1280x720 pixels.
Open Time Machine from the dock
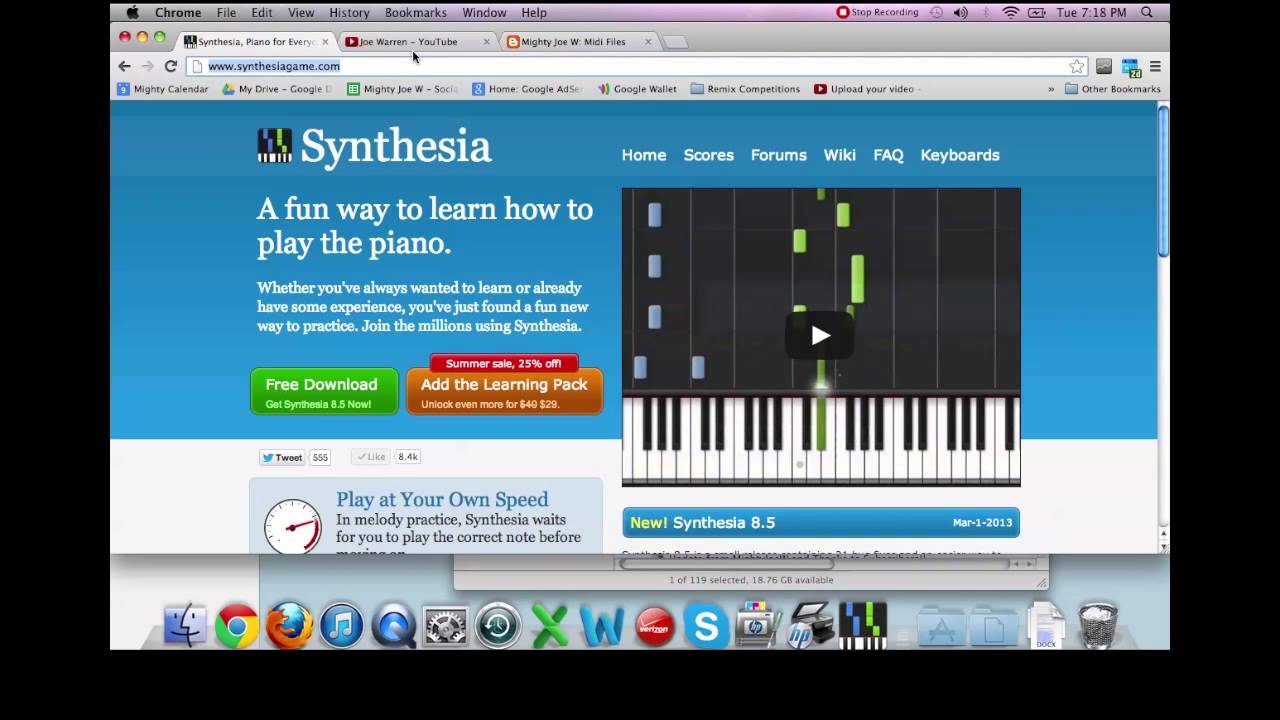497,627
